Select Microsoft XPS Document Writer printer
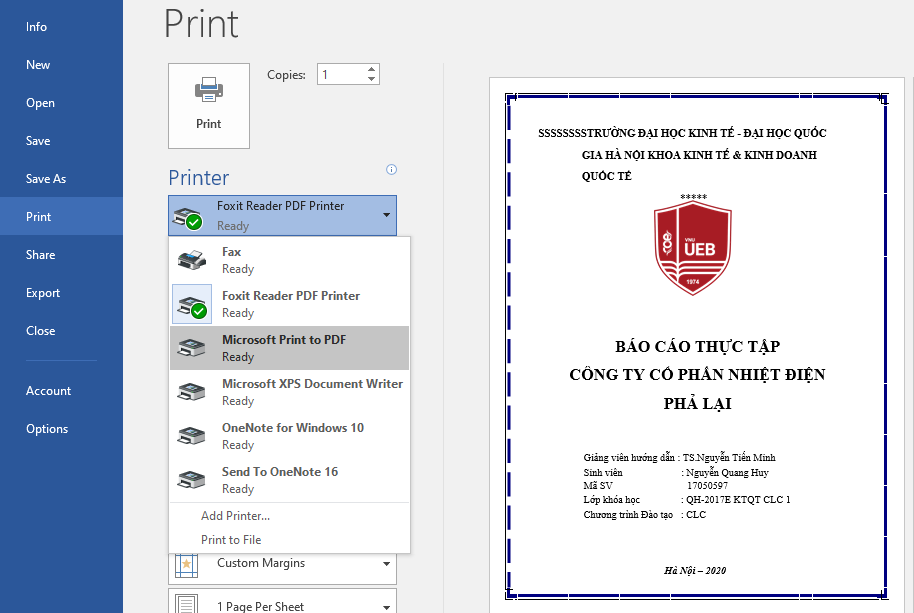This screenshot has width=914, height=613. [290, 392]
